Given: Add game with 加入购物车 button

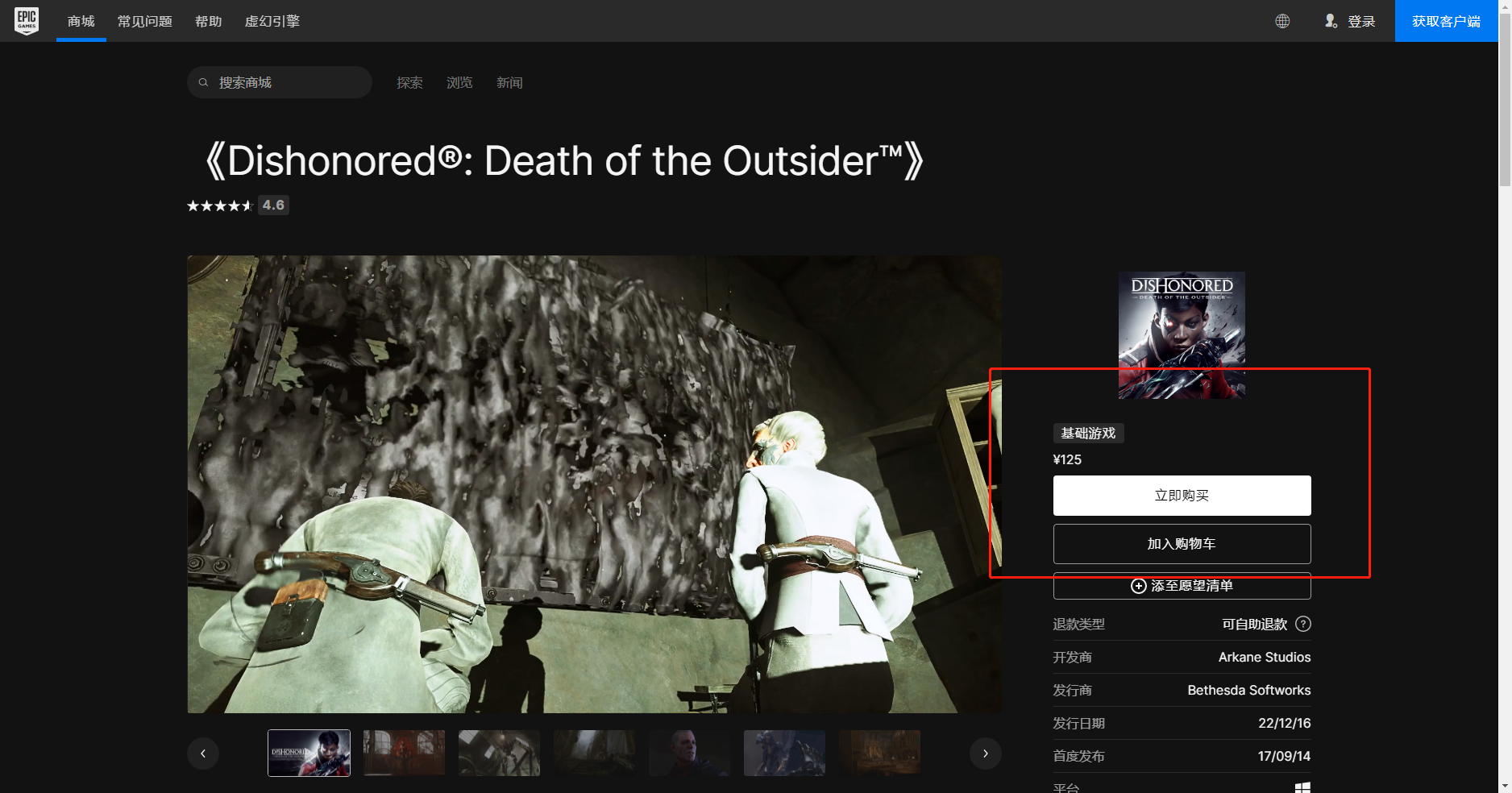Looking at the screenshot, I should (1182, 544).
